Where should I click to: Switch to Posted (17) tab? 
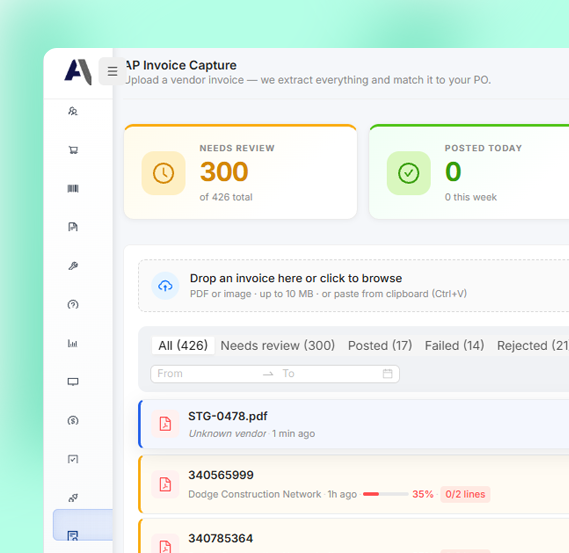pyautogui.click(x=380, y=345)
